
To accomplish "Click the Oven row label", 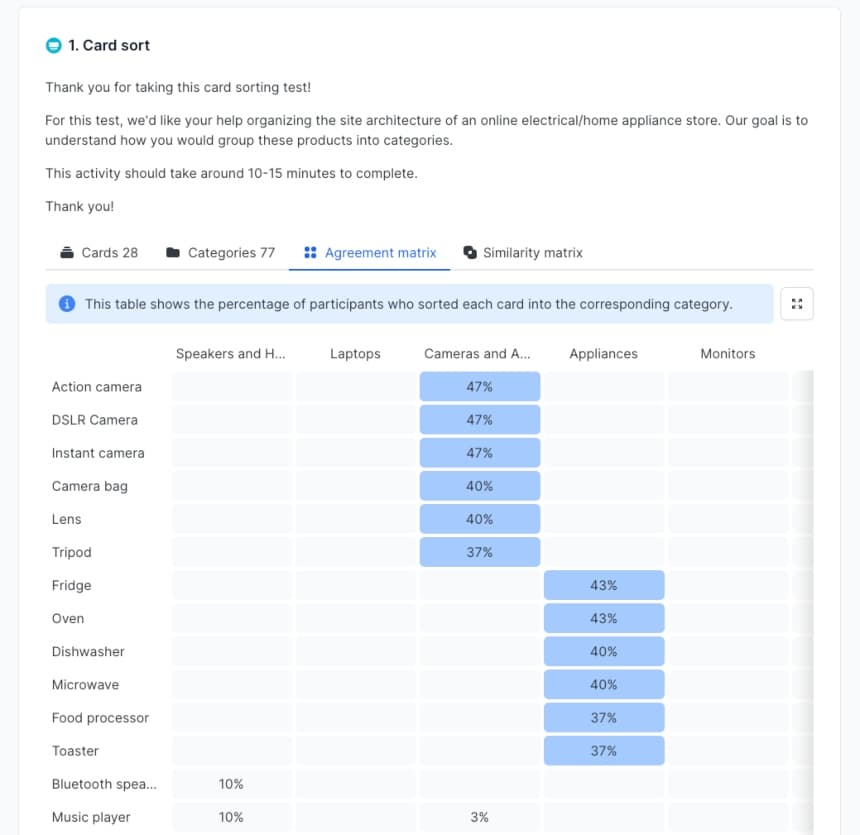I will click(x=68, y=618).
